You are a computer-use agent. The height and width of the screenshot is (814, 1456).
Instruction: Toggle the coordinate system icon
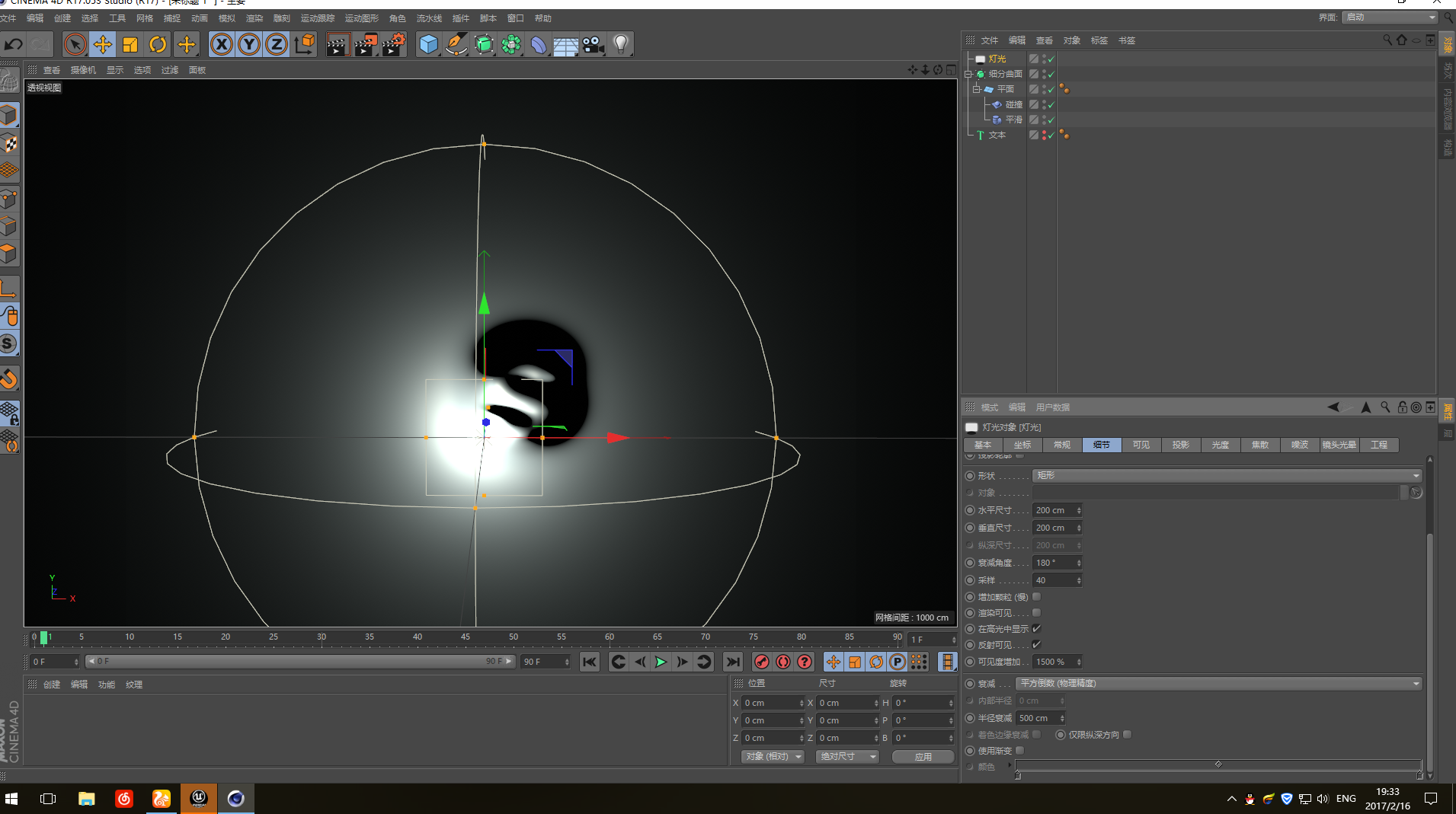tap(304, 45)
